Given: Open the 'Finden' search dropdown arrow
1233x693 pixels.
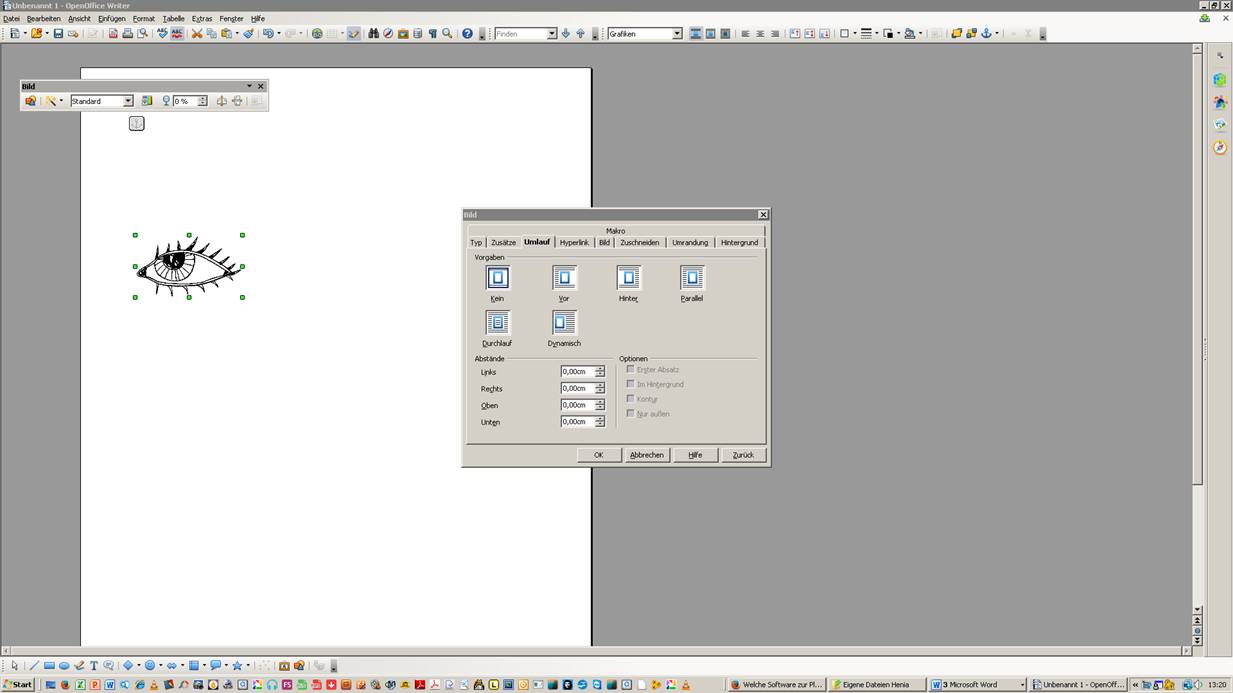Looking at the screenshot, I should tap(551, 34).
